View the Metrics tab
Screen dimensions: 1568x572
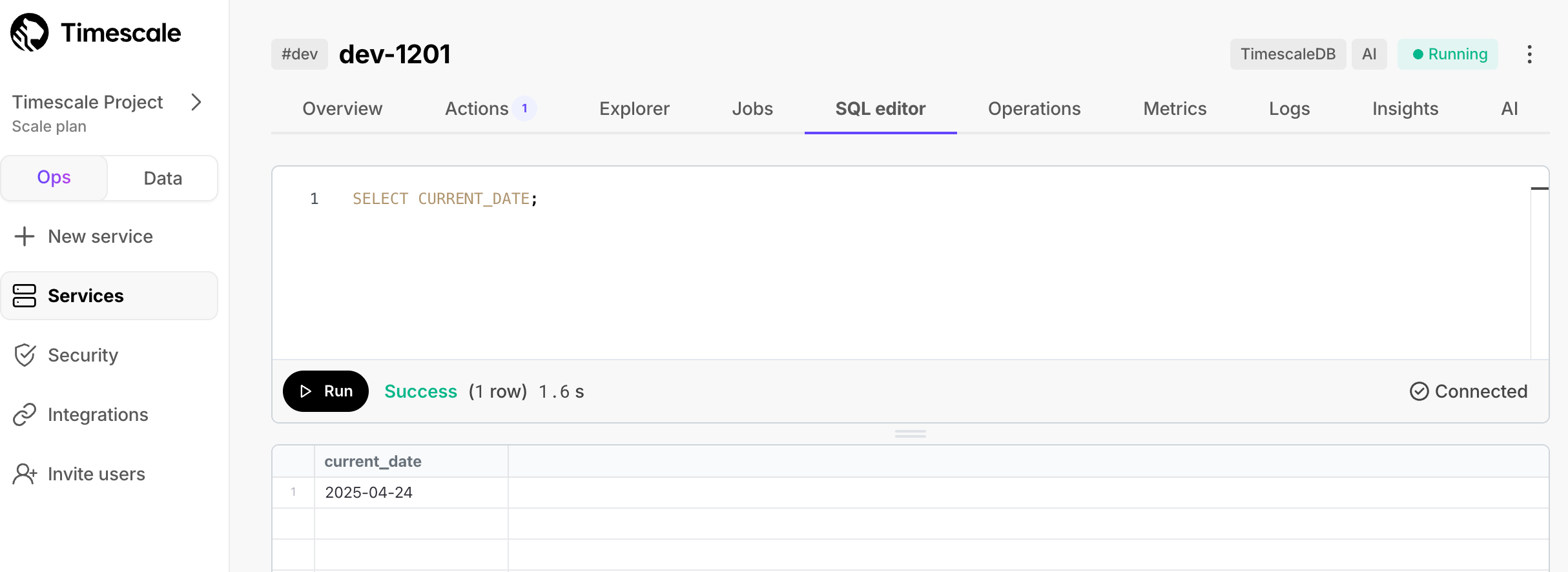[x=1175, y=108]
